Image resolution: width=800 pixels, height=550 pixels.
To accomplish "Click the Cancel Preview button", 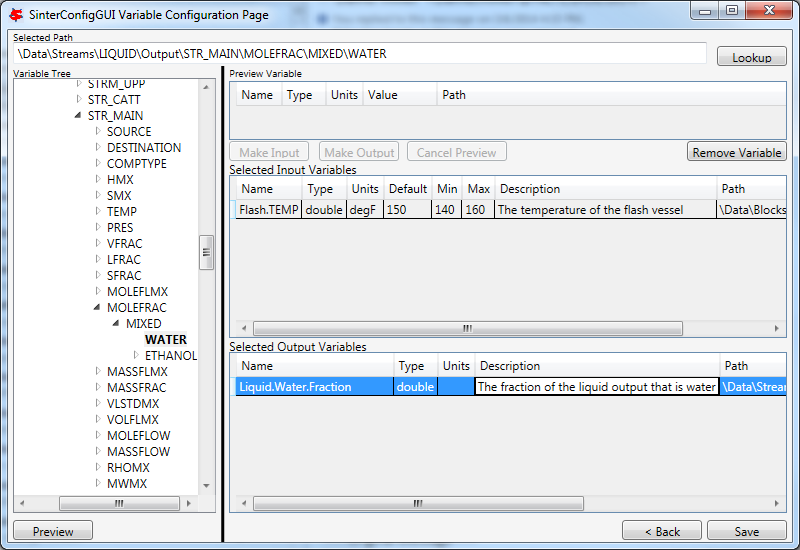I will click(457, 153).
